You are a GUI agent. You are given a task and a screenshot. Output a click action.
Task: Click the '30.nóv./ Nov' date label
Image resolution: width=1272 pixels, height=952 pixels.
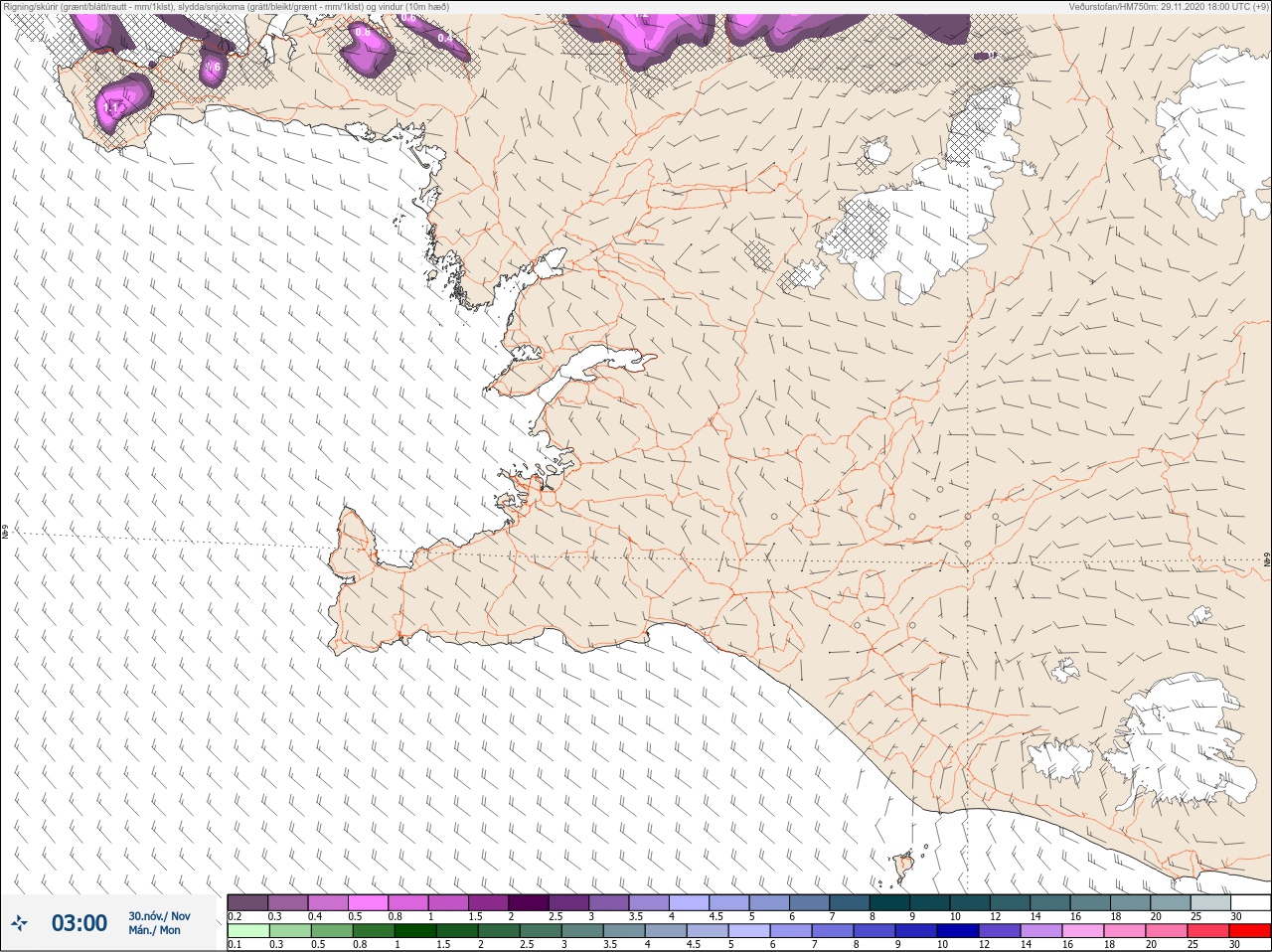[159, 915]
